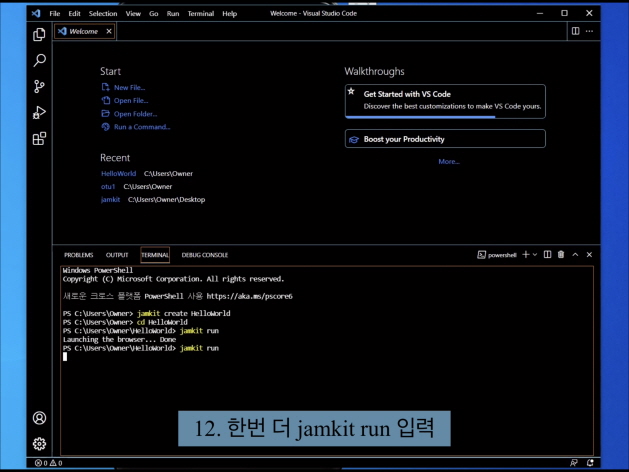Open the feedback icon in status bar
The height and width of the screenshot is (472, 629).
pos(574,463)
